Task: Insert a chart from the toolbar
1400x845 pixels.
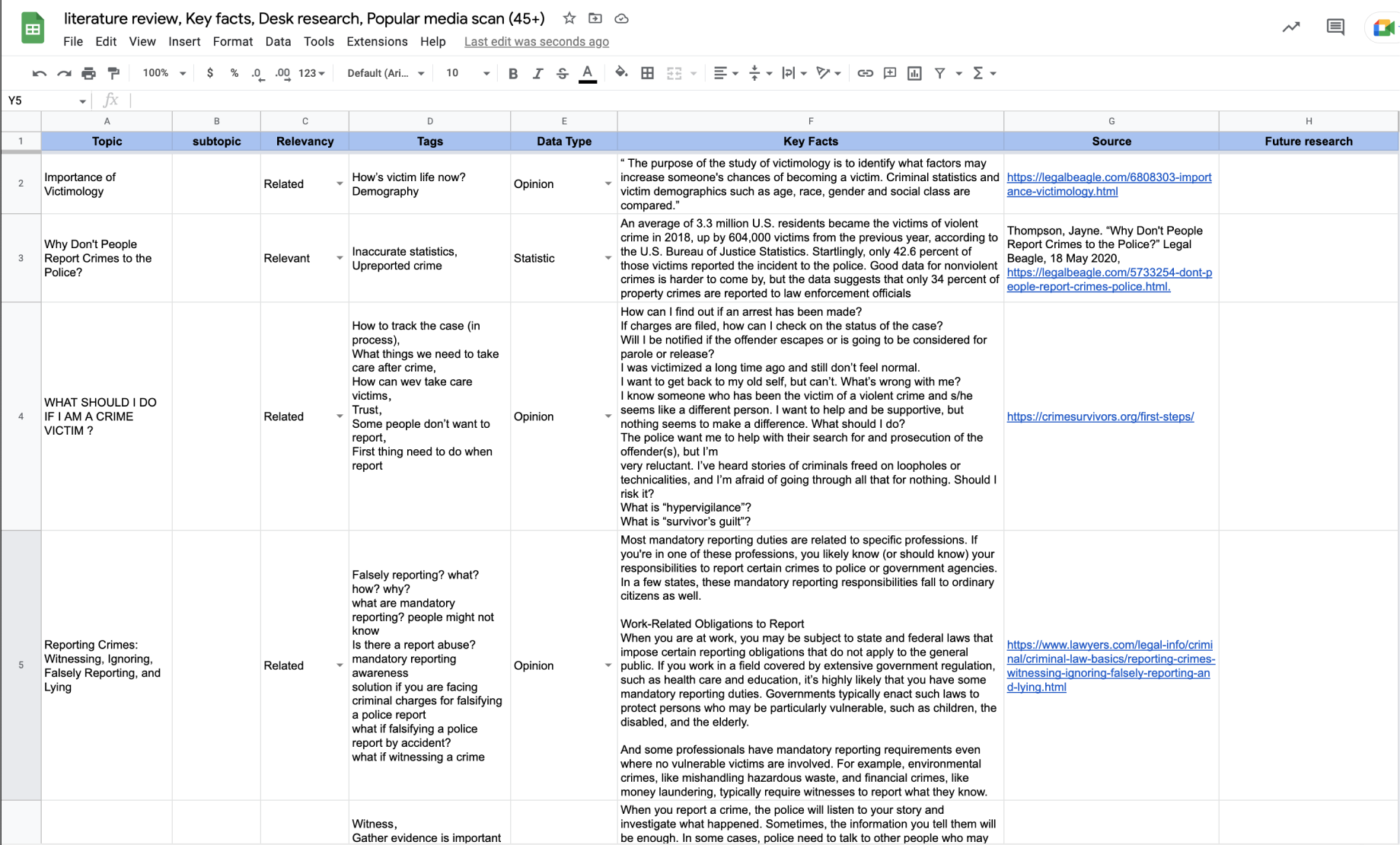Action: 914,73
